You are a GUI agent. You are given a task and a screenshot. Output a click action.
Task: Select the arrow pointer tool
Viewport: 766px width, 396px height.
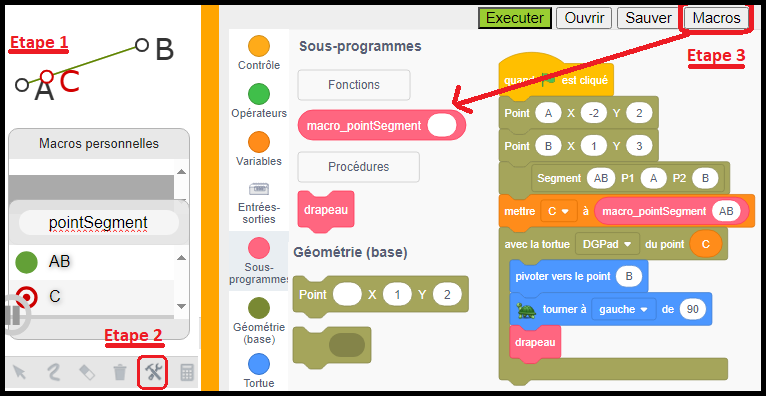tap(20, 374)
